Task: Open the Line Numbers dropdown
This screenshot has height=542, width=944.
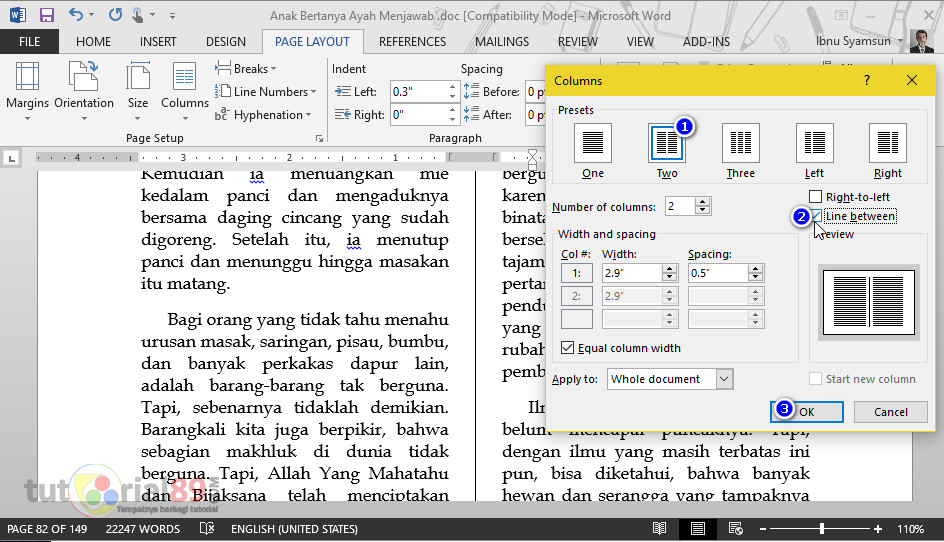Action: tap(266, 92)
